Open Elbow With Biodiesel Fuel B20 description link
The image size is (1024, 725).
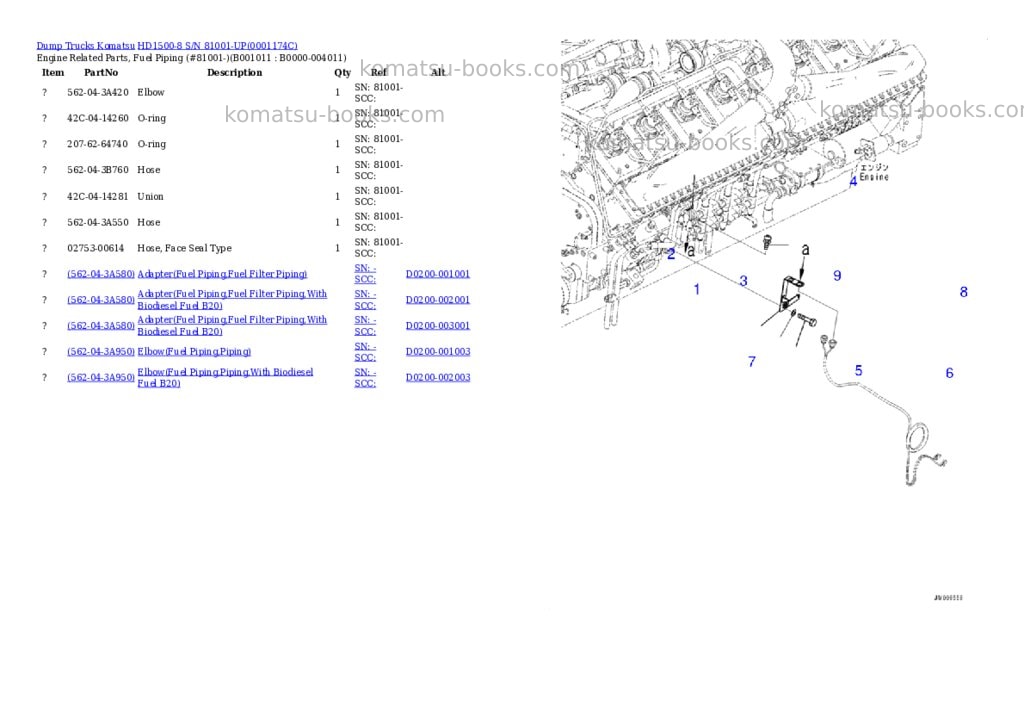point(225,378)
